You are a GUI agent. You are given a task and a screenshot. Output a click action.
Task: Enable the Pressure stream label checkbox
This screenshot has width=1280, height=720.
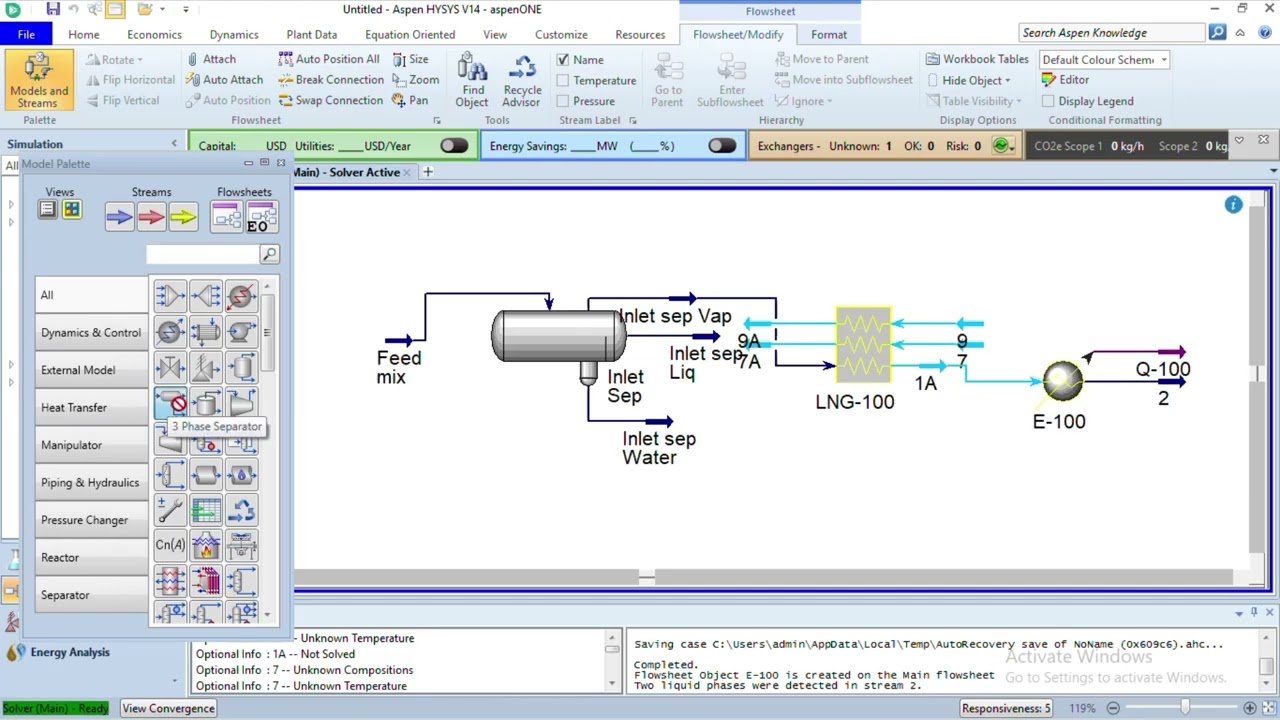(x=562, y=101)
